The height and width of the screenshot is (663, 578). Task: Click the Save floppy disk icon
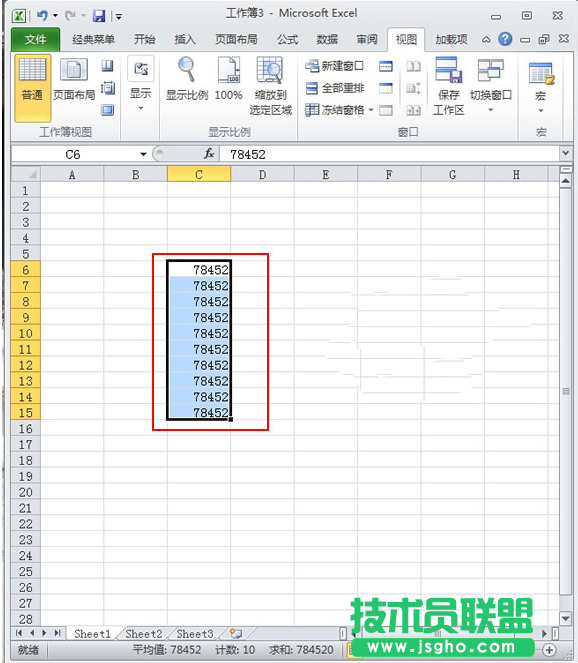pos(99,16)
